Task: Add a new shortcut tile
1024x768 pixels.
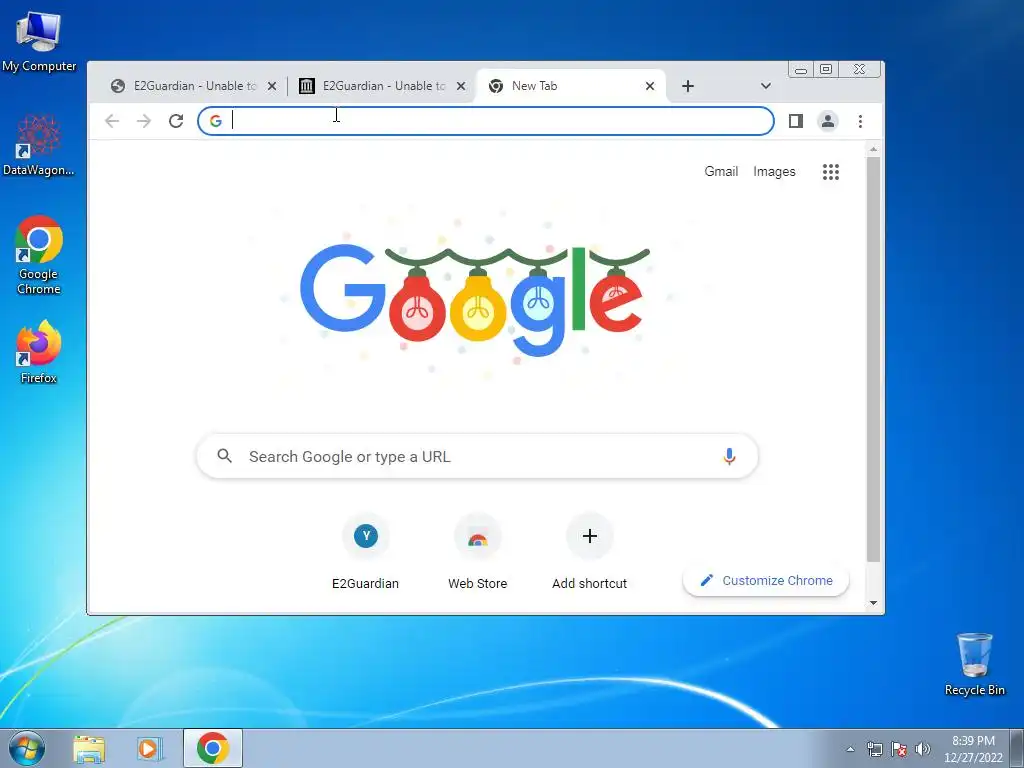Action: [x=590, y=552]
